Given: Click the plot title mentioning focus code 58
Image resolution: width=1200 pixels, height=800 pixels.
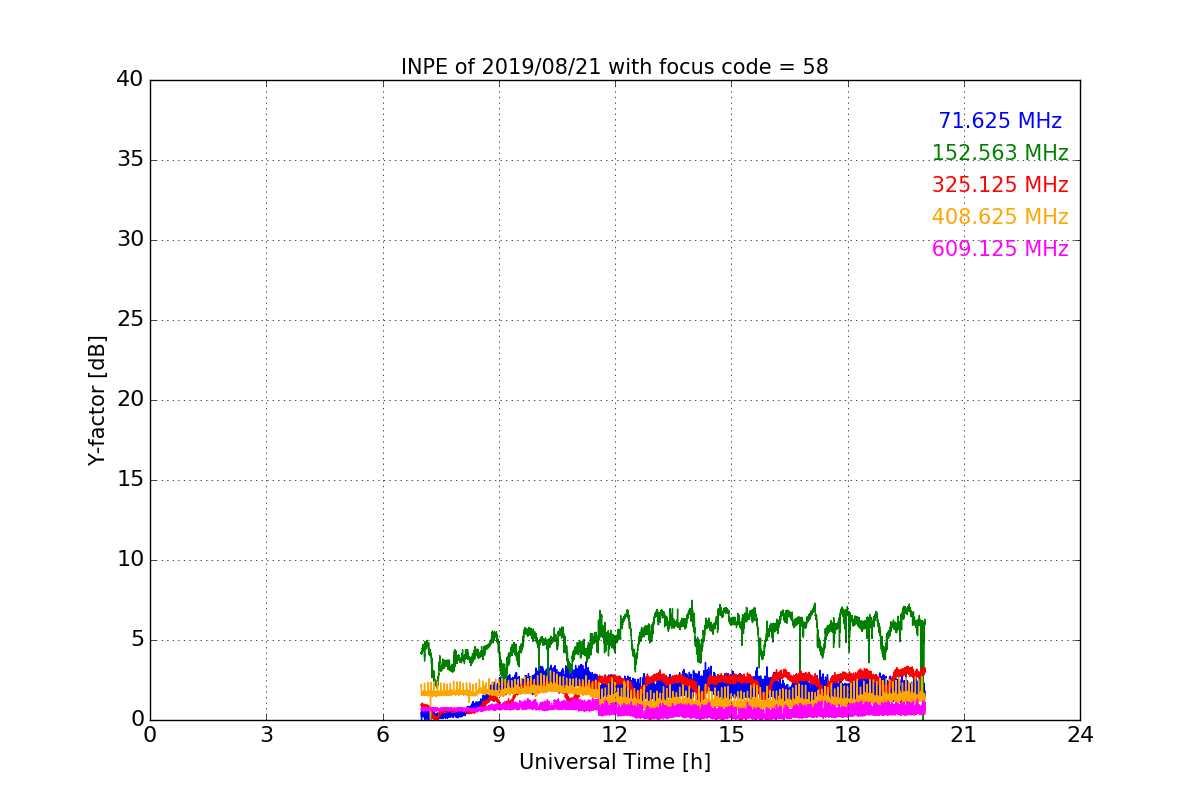Looking at the screenshot, I should point(614,67).
